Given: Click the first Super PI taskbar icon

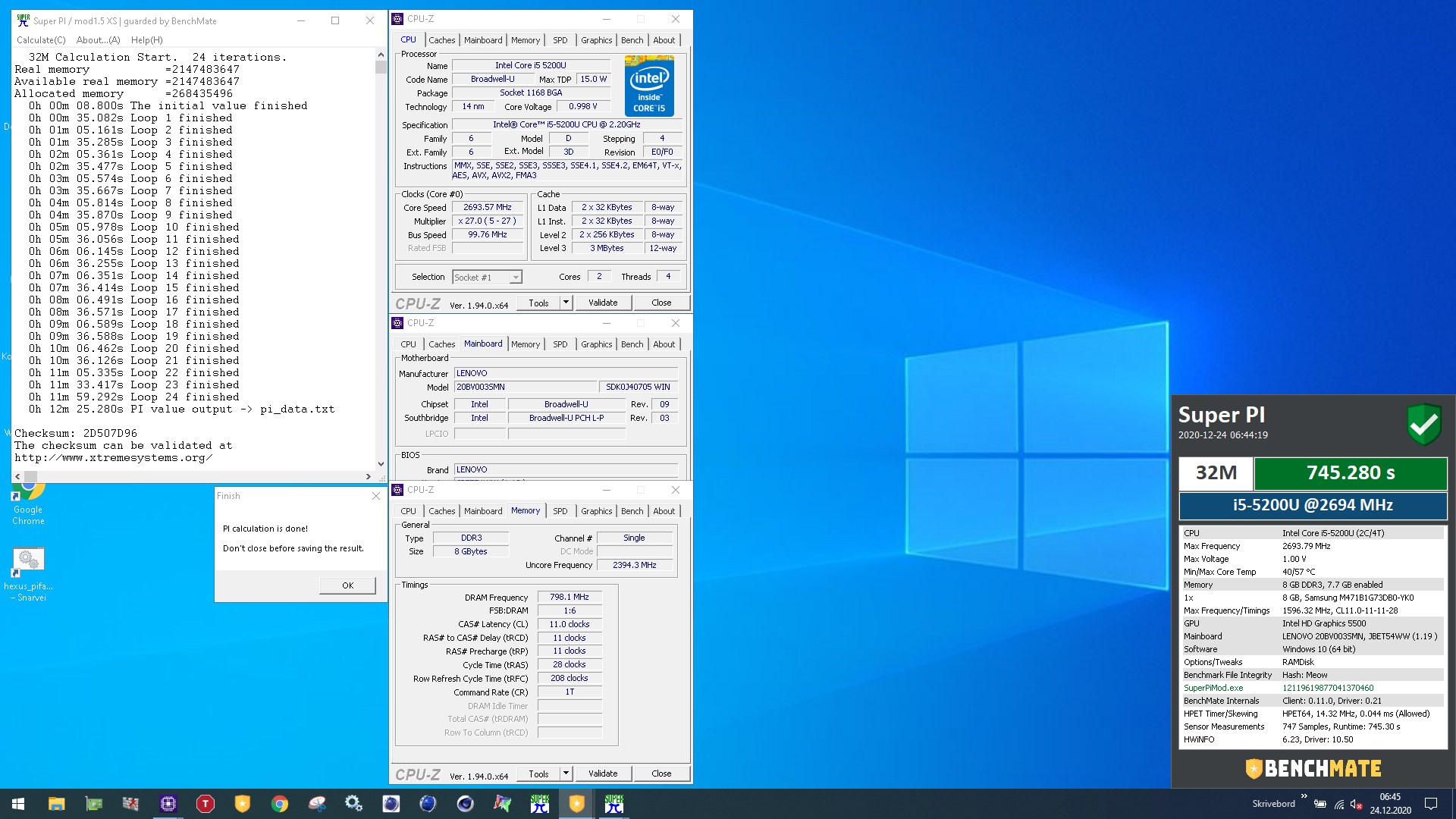Looking at the screenshot, I should [x=539, y=804].
